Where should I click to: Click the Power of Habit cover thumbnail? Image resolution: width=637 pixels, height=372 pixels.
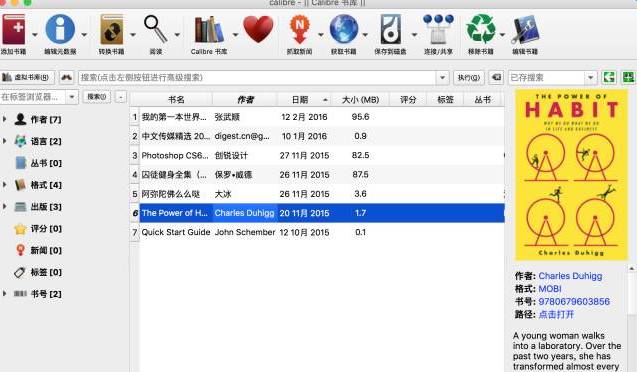coord(571,175)
